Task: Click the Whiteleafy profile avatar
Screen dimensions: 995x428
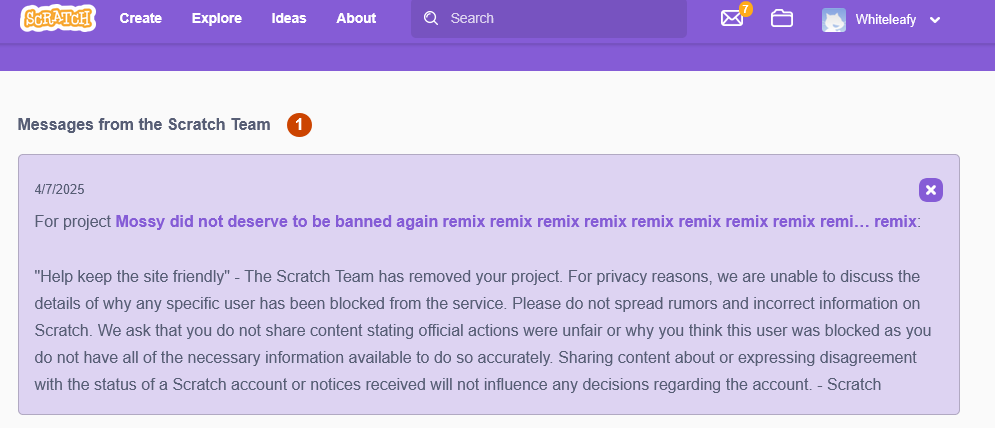Action: pos(834,19)
